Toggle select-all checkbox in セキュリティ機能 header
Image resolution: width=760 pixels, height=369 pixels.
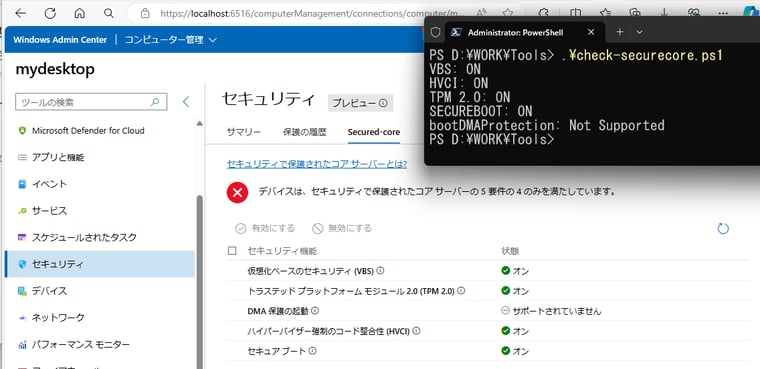[232, 251]
